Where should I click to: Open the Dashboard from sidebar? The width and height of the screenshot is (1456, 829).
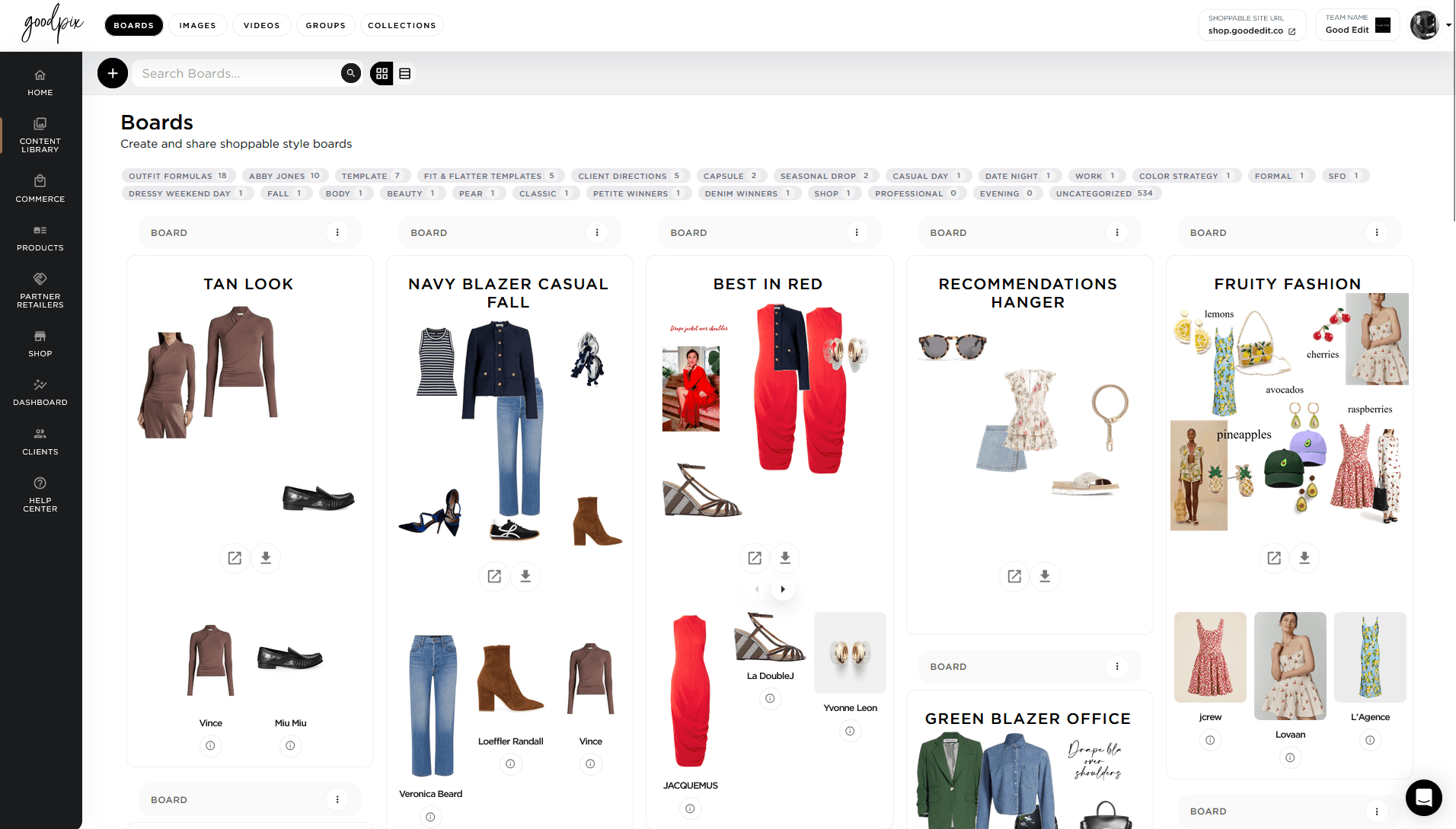[40, 392]
